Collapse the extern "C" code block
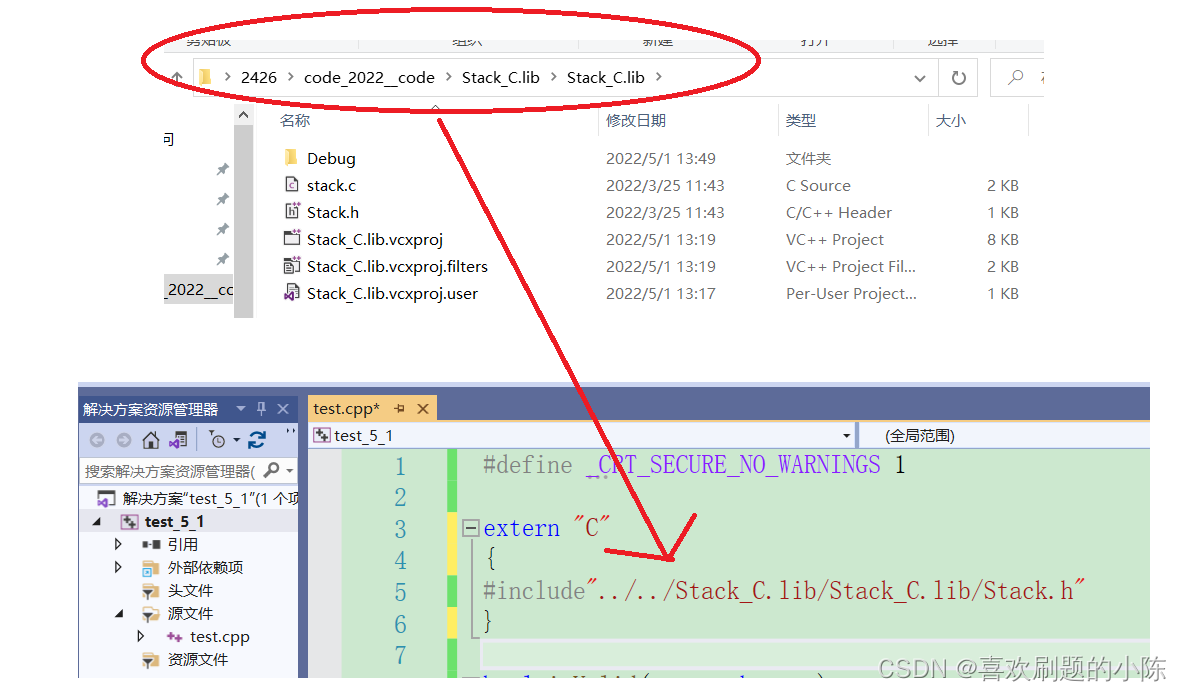 (471, 527)
